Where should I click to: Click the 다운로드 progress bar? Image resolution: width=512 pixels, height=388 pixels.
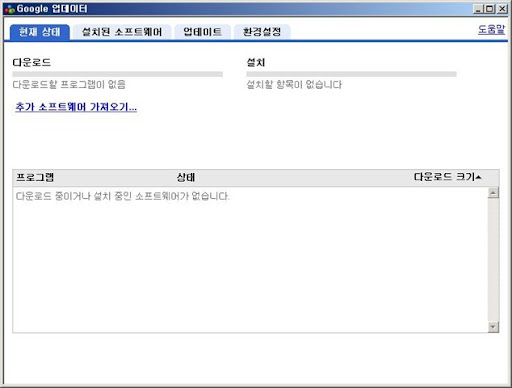pos(118,74)
